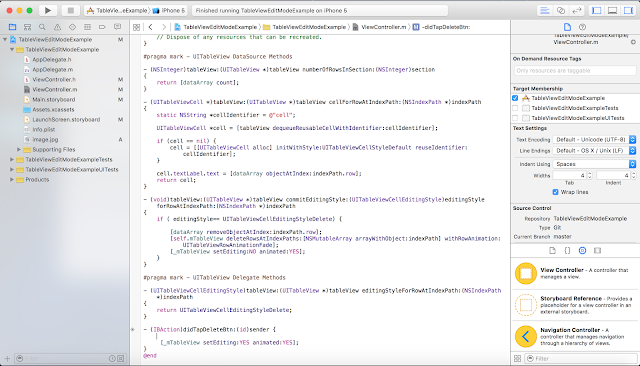Add a new file with the plus button
Screen dimensions: 640x366
click(7, 359)
